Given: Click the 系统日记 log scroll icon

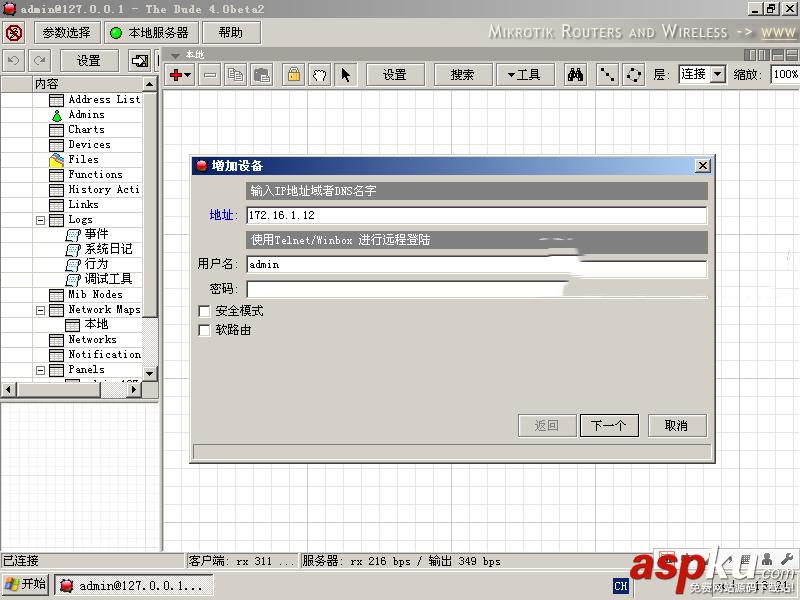Looking at the screenshot, I should tap(73, 249).
